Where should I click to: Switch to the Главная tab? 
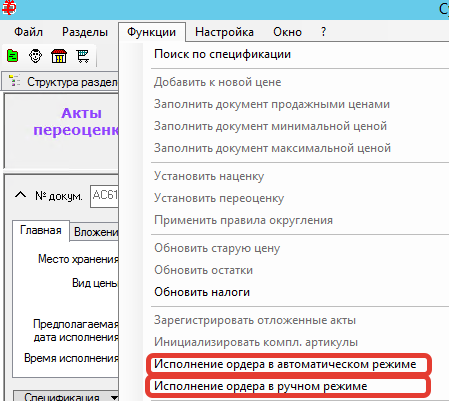41,230
